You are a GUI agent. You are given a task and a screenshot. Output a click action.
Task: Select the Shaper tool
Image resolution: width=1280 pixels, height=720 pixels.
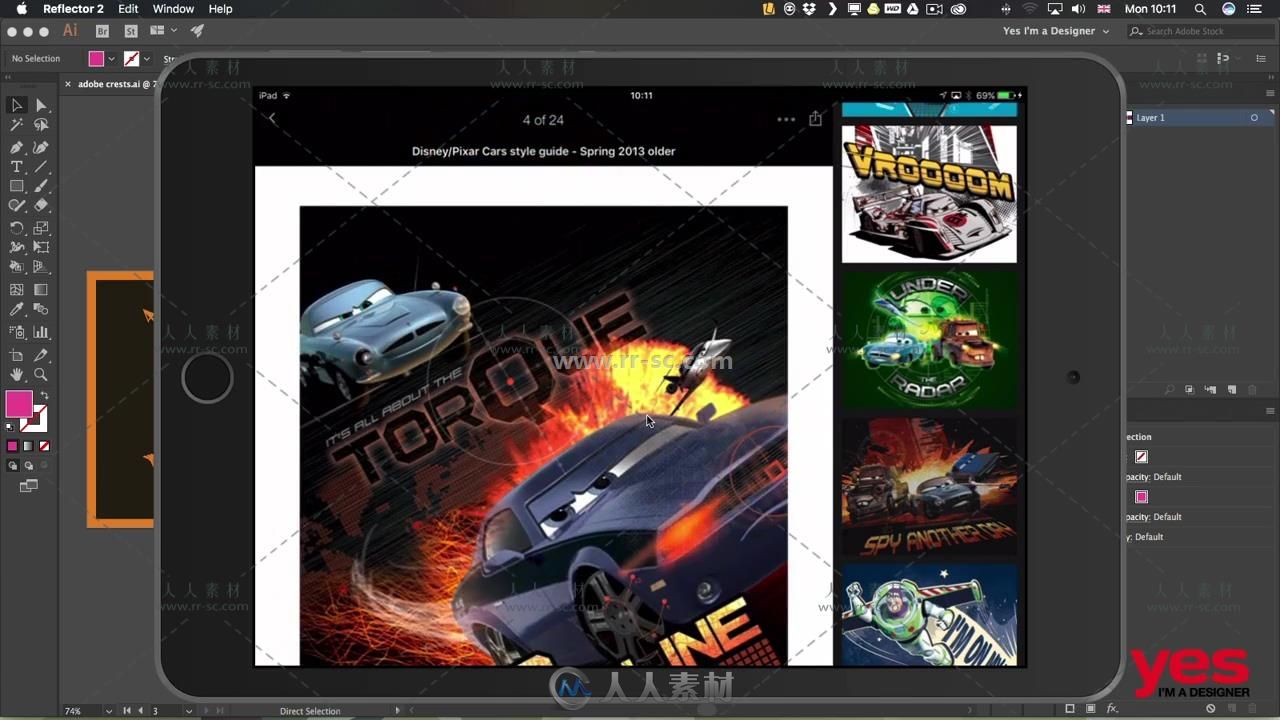17,206
